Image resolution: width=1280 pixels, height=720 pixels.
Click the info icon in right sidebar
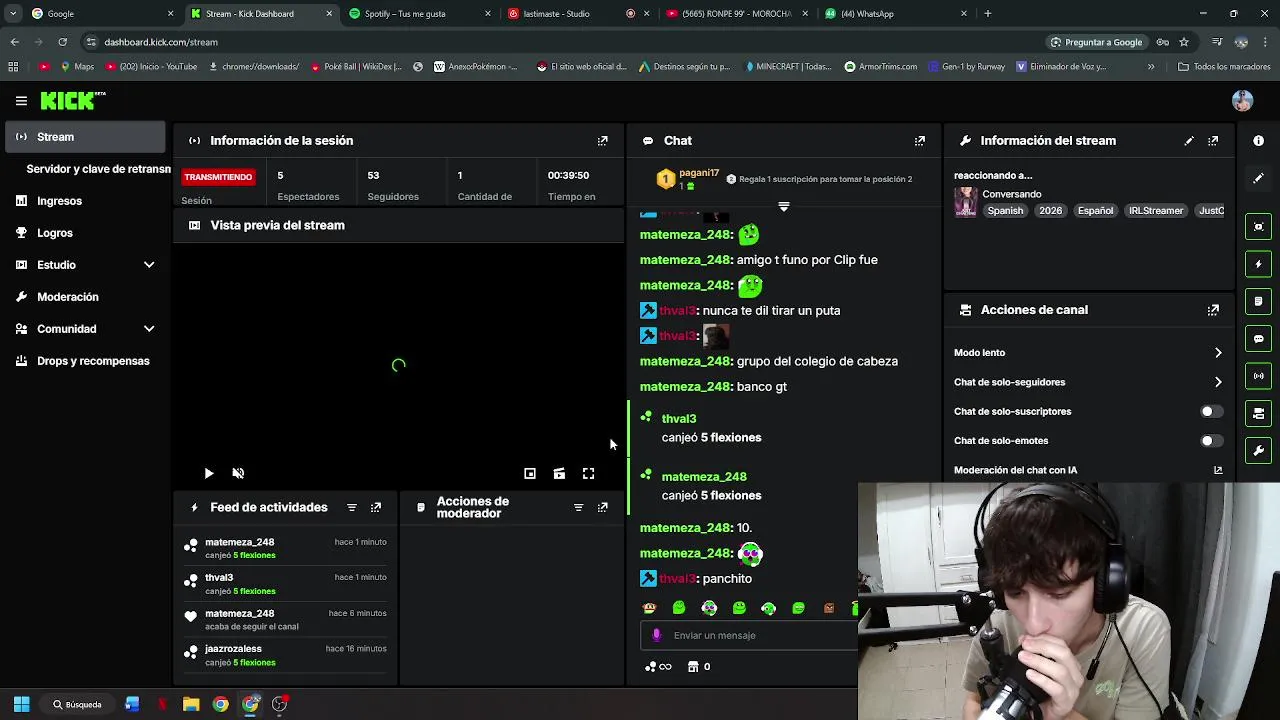pos(1259,141)
